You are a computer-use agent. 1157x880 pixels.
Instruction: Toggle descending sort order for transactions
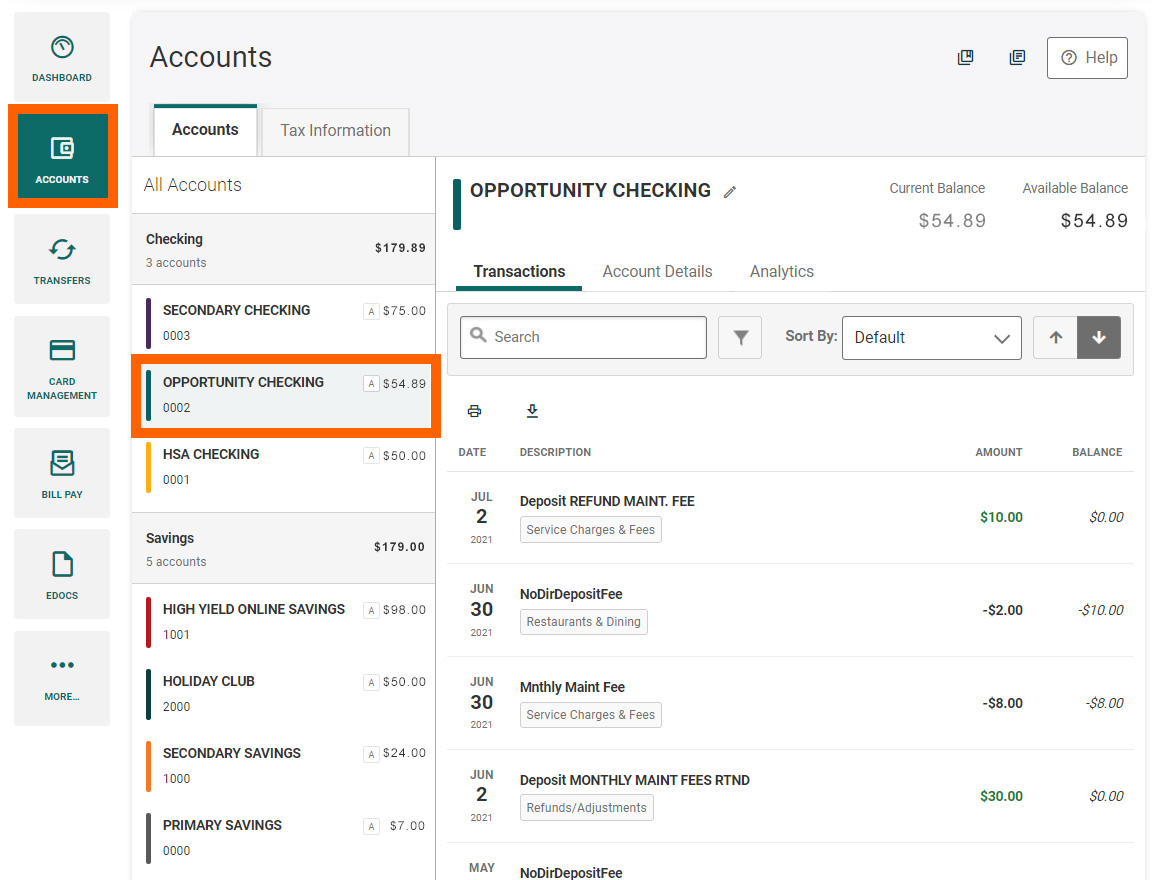click(1098, 337)
